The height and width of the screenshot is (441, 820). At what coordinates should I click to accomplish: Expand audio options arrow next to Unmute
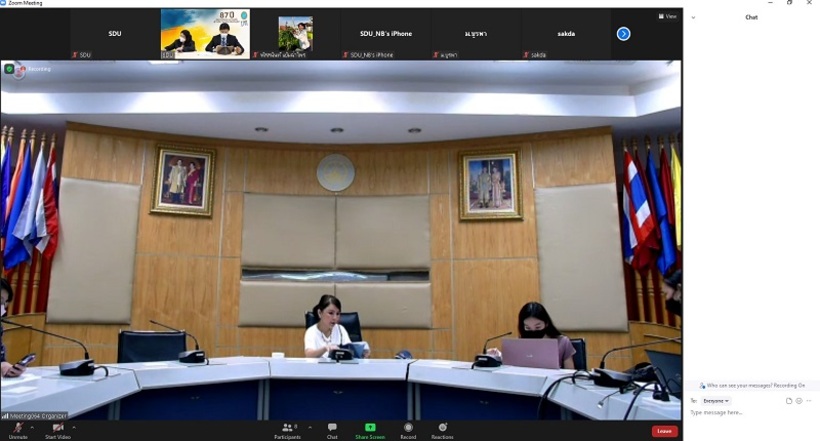33,427
